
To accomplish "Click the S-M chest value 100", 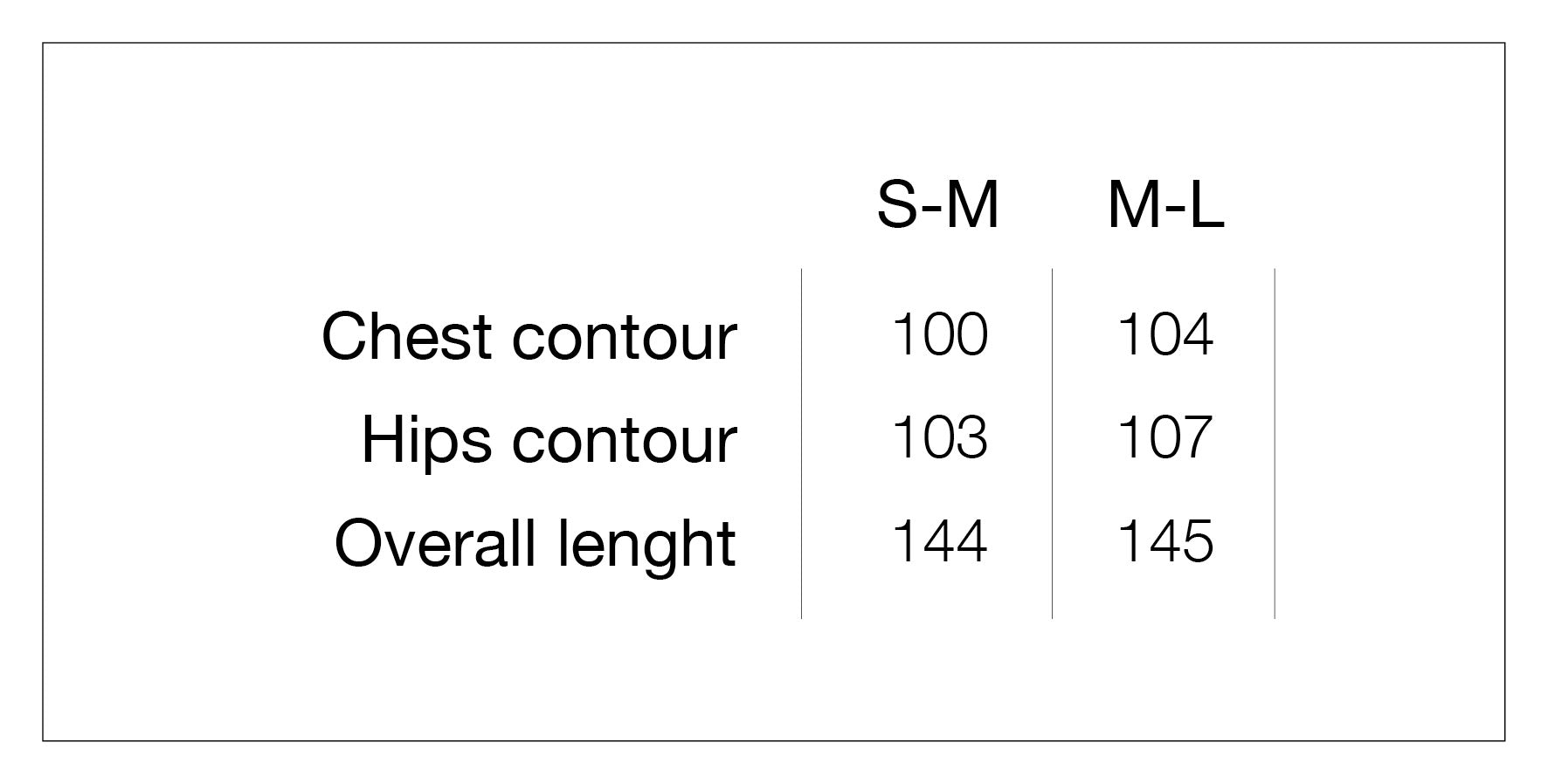I will (939, 334).
